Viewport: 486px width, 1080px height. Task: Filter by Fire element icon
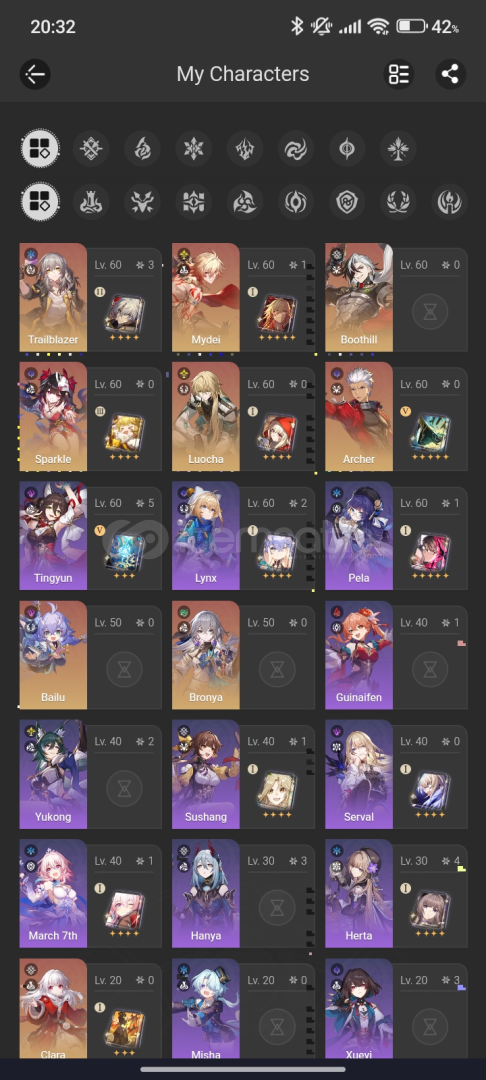pyautogui.click(x=142, y=148)
